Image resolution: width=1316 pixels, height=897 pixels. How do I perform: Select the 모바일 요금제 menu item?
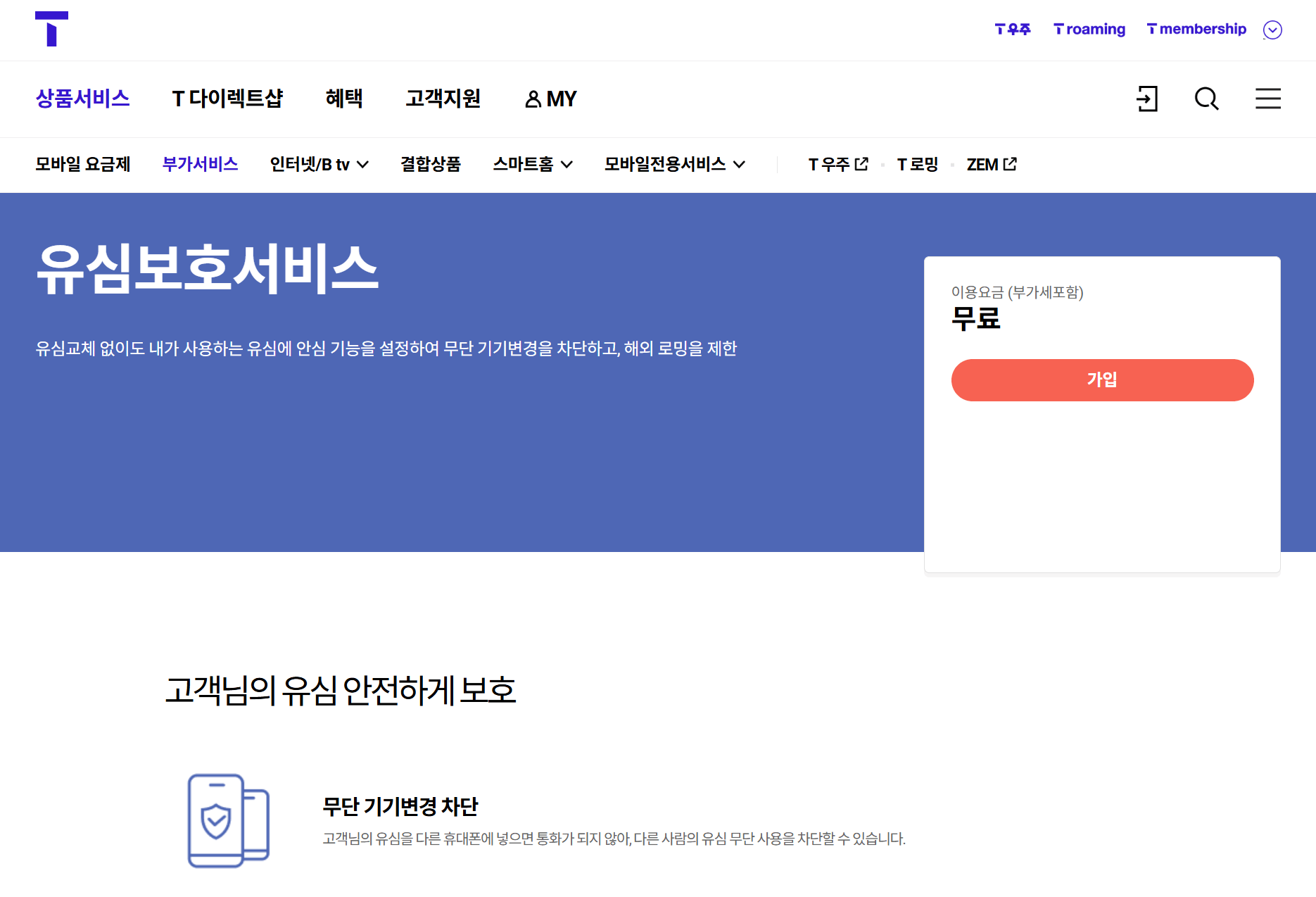click(x=84, y=163)
